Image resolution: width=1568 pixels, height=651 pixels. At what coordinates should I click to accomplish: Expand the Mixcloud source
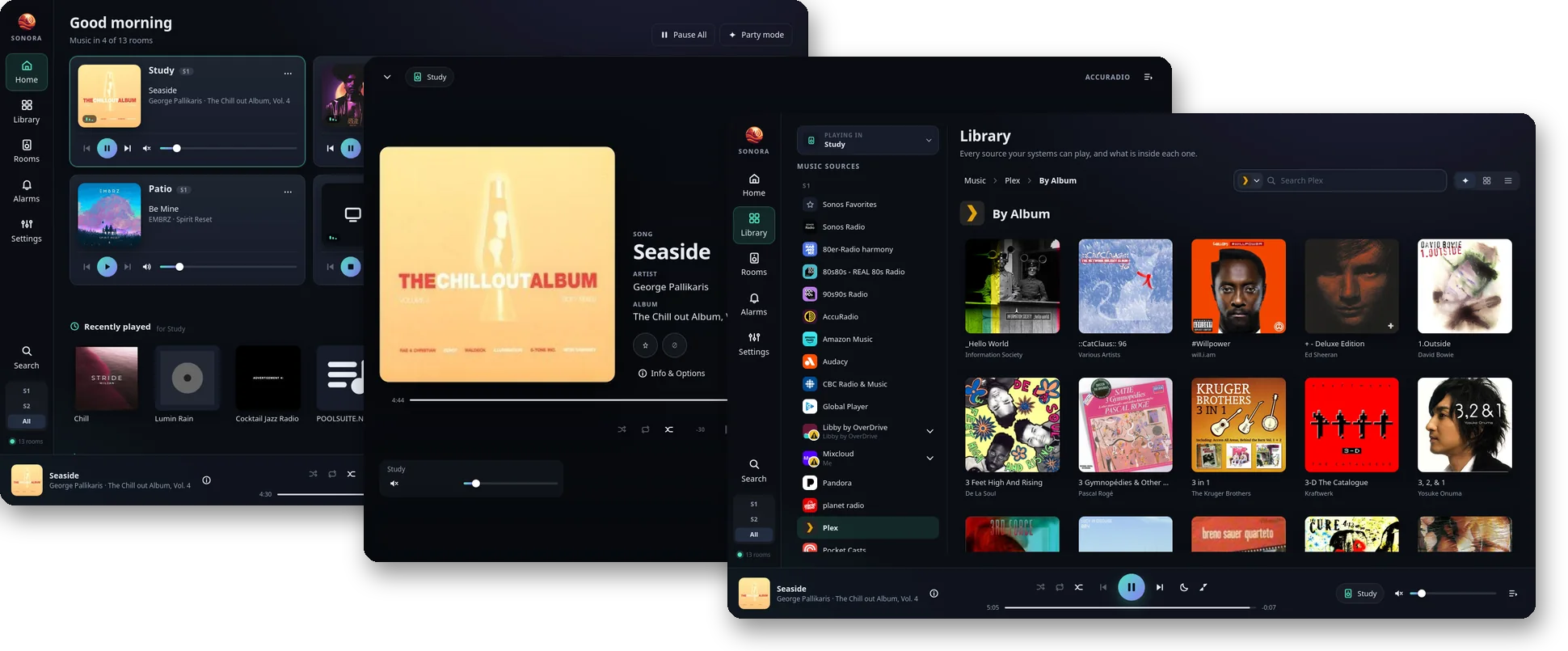(929, 458)
